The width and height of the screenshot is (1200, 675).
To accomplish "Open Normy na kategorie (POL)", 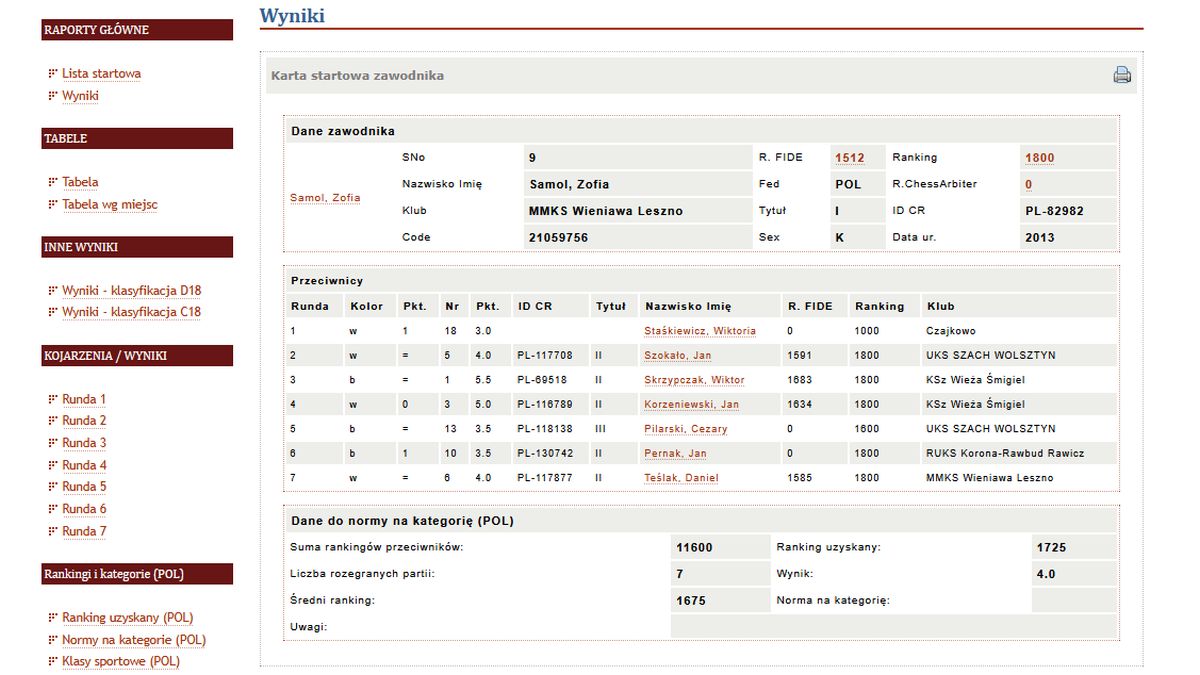I will point(134,640).
